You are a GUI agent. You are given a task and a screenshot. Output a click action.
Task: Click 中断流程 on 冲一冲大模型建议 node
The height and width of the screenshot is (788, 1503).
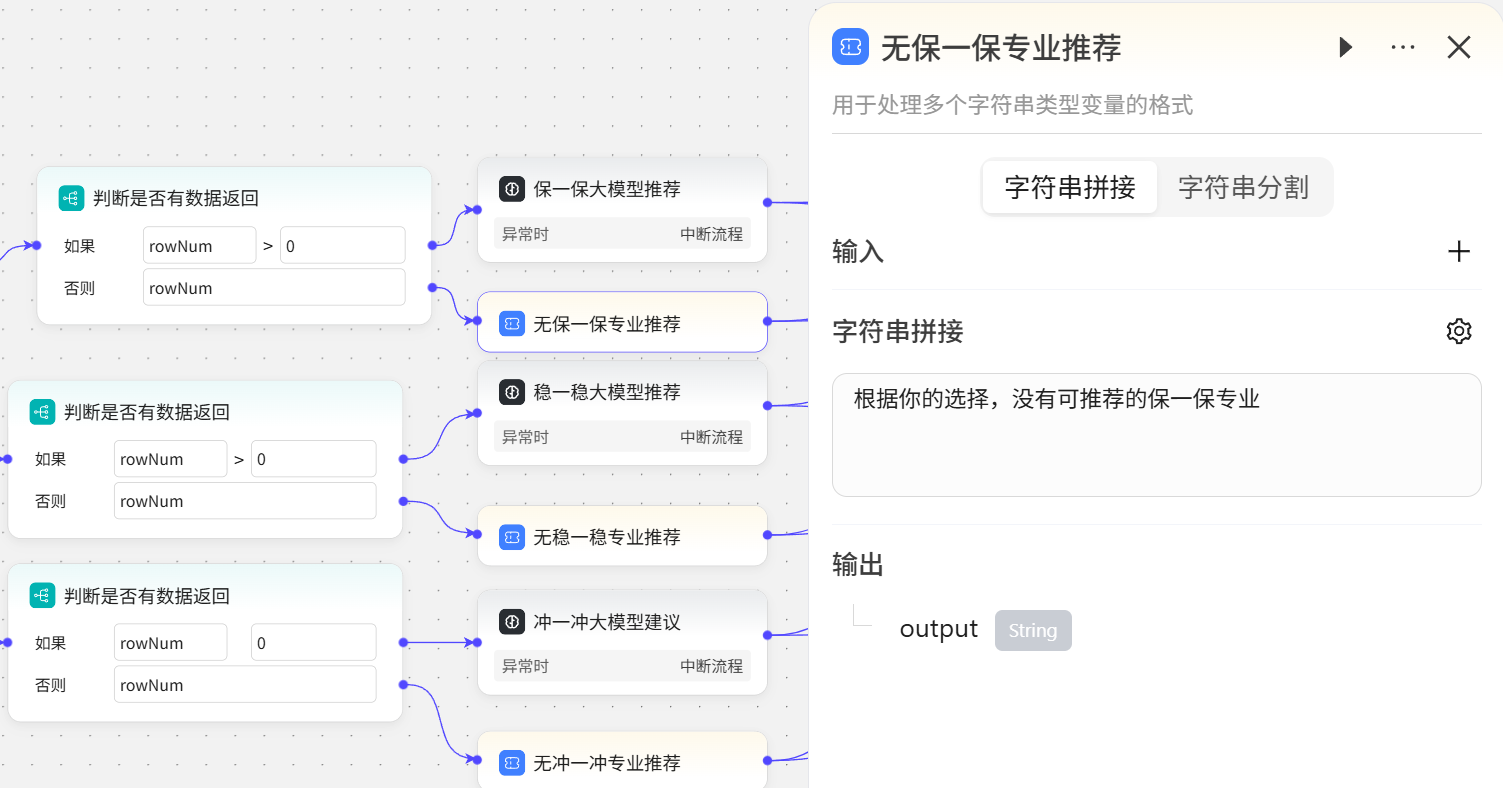[x=711, y=667]
